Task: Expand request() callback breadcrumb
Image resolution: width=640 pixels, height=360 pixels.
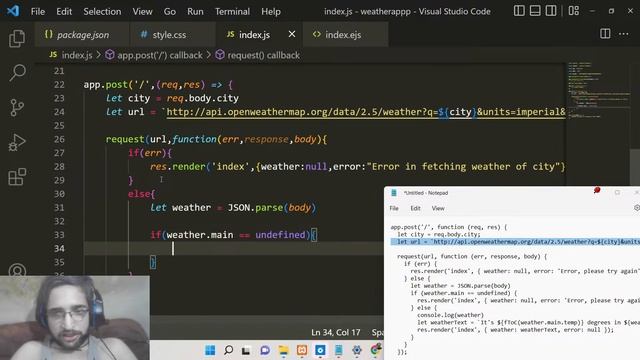Action: pyautogui.click(x=263, y=55)
